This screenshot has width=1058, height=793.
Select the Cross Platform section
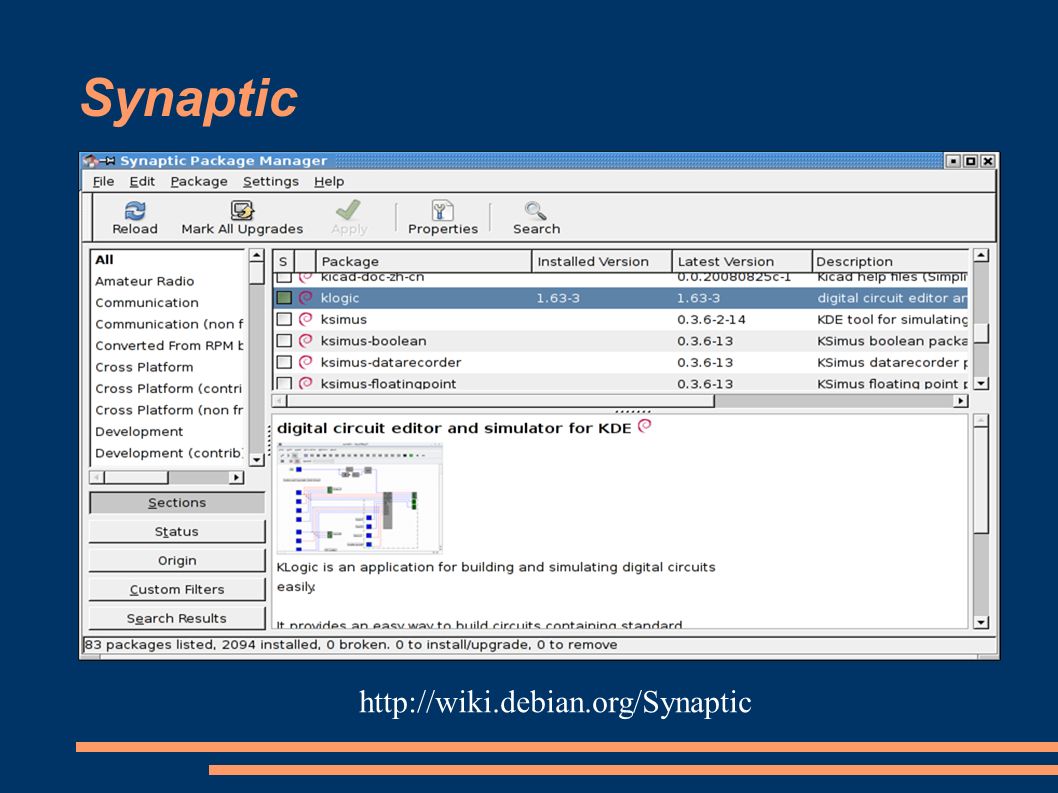(x=168, y=368)
